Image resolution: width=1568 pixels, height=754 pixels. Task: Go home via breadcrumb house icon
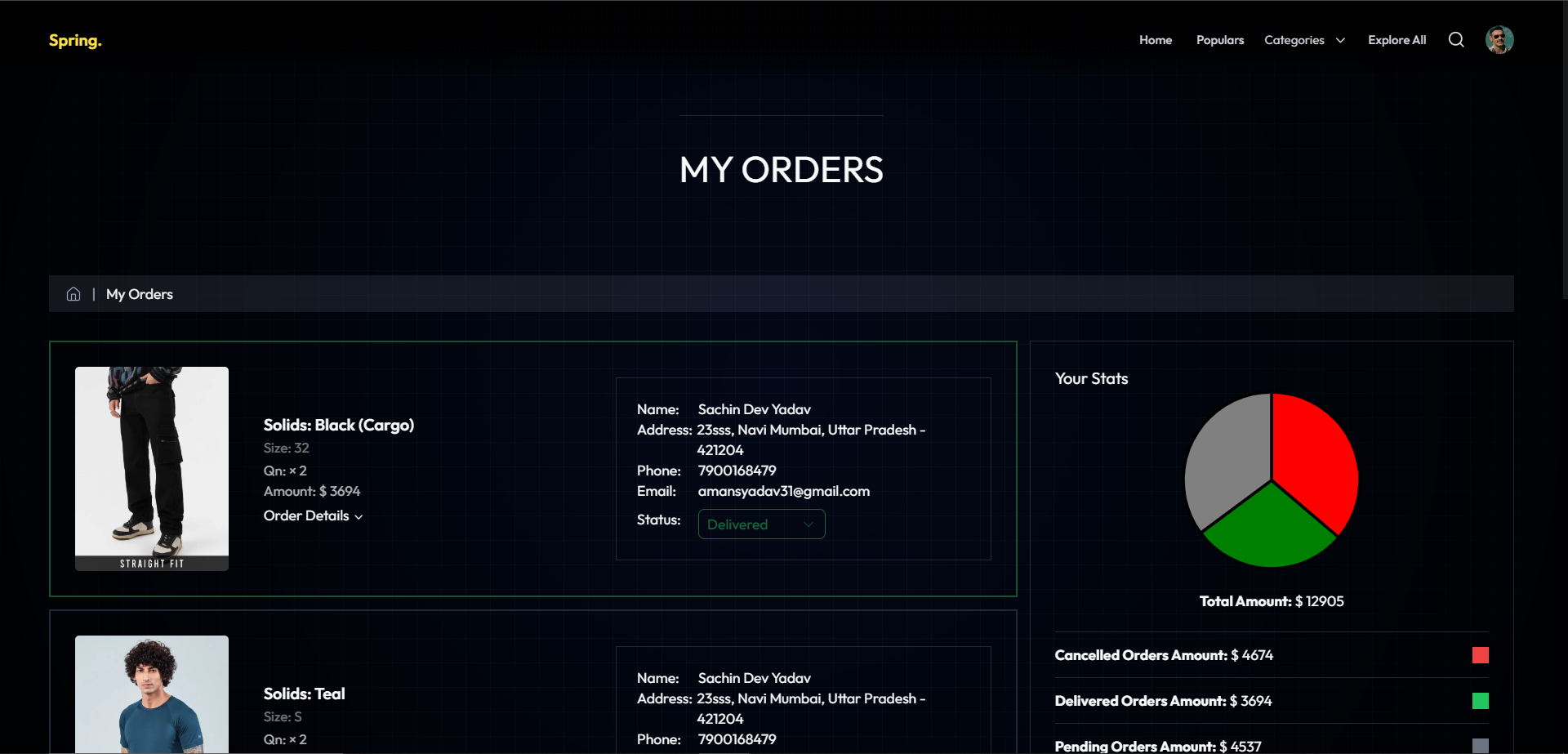coord(73,294)
